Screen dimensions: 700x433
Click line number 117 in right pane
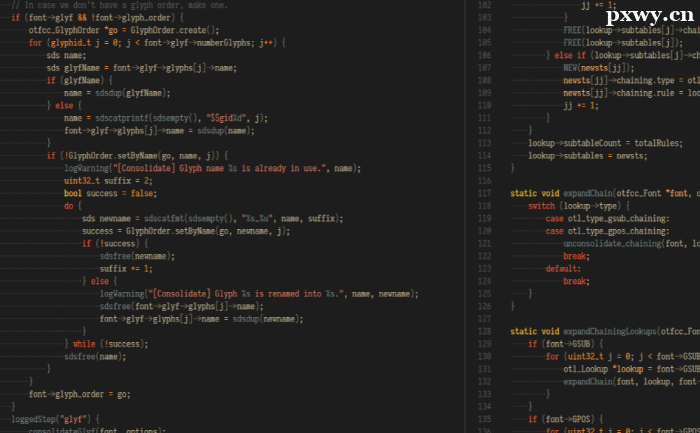click(485, 193)
